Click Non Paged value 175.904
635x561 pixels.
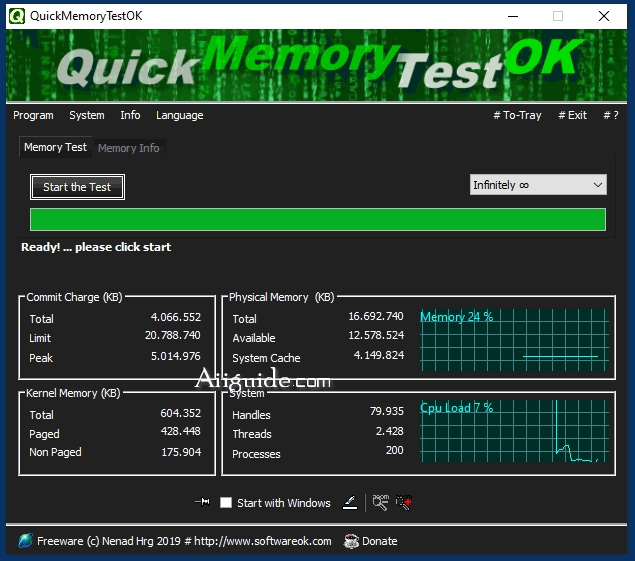click(181, 452)
